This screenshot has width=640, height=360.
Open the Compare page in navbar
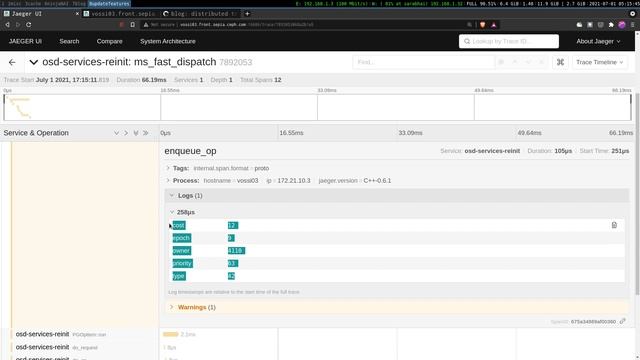click(x=109, y=41)
